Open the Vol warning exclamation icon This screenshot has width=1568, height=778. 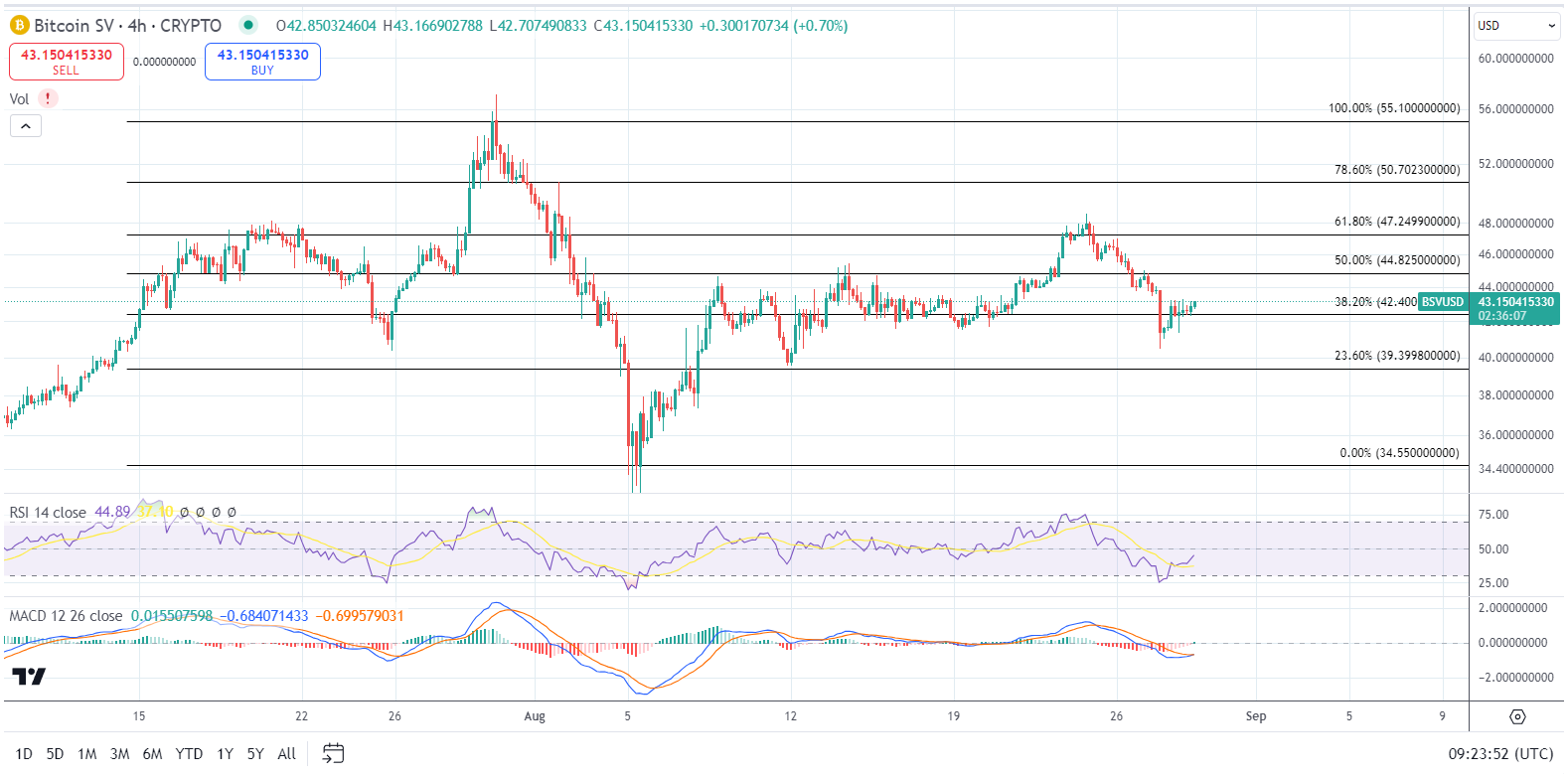[48, 98]
